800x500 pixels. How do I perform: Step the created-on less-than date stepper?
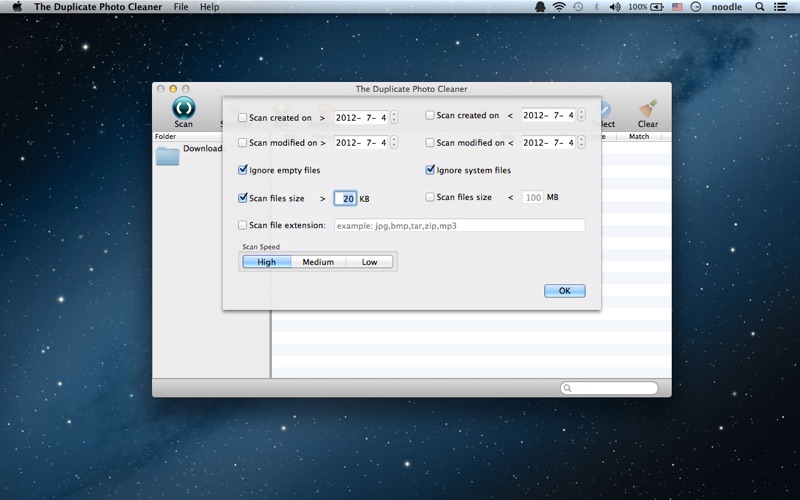[x=582, y=115]
